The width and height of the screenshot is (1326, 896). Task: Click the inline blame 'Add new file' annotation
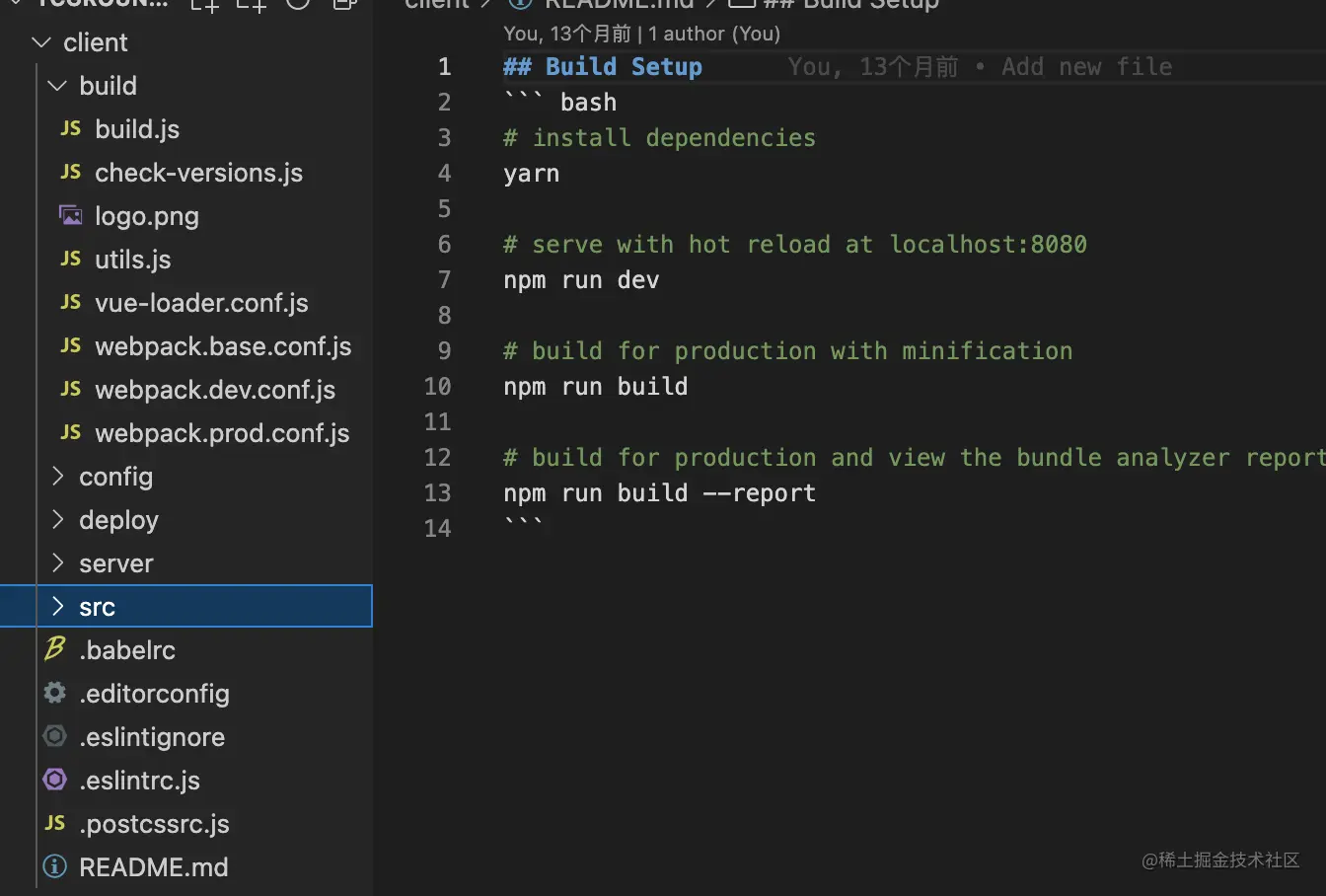[1086, 67]
